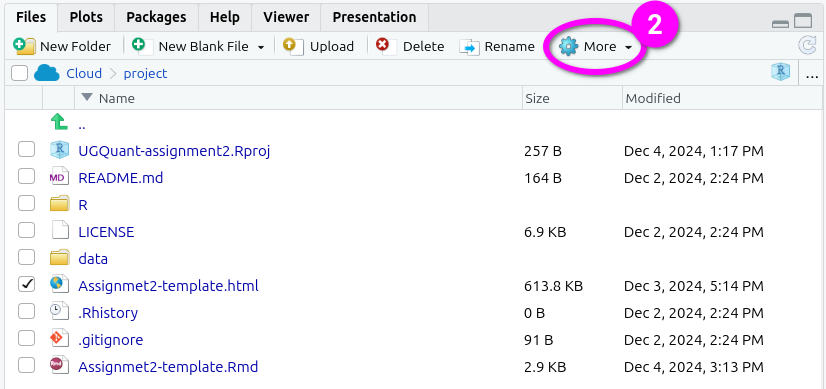Open the Assignmet2-template.Rmd file link
The width and height of the screenshot is (826, 389).
[168, 366]
